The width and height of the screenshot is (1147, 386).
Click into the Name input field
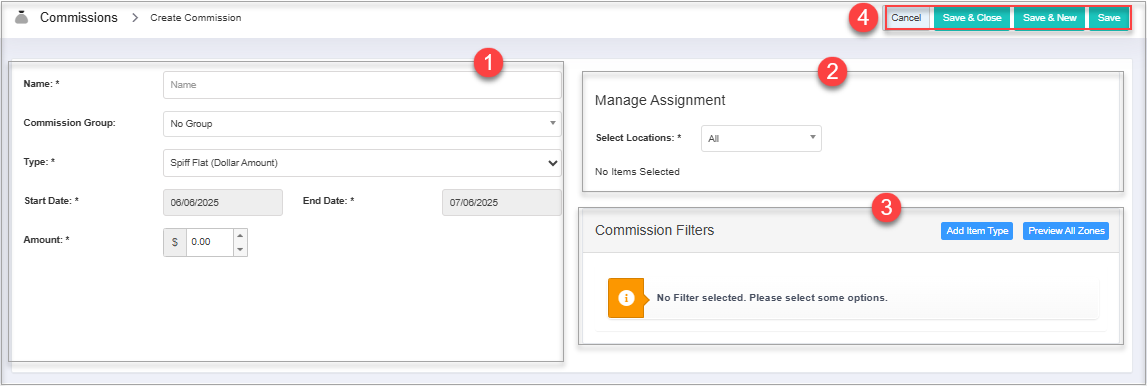tap(362, 85)
